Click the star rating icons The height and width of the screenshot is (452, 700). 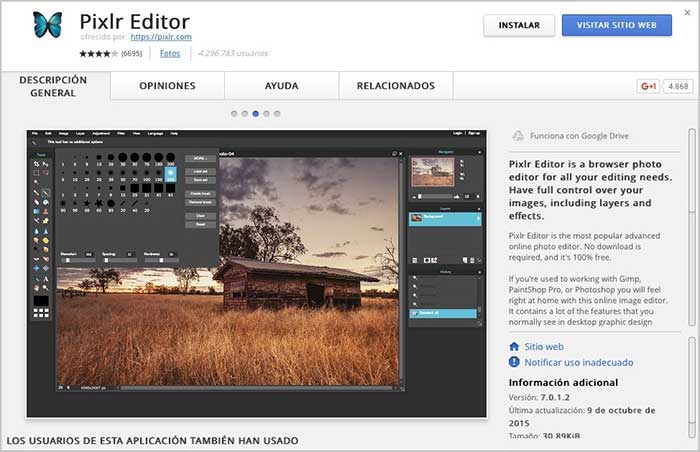tap(98, 52)
